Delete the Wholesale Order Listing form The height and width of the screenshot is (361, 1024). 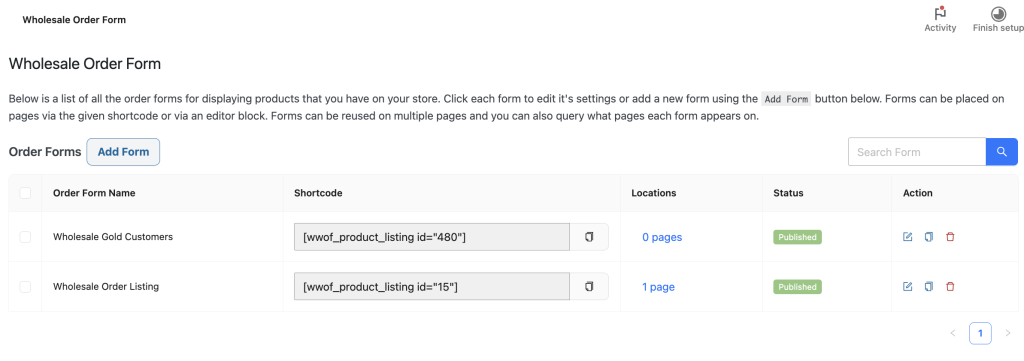pyautogui.click(x=950, y=287)
